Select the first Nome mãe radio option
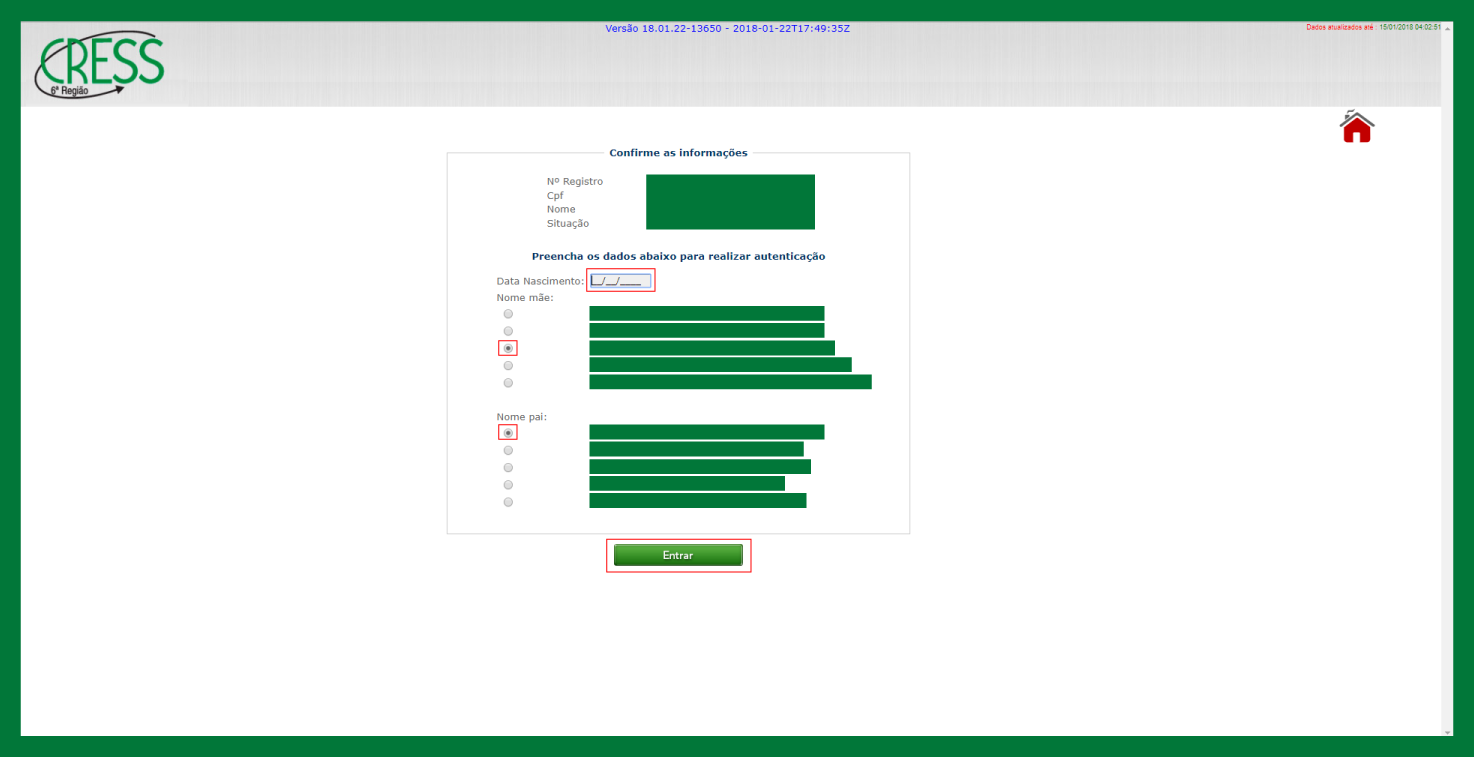The width and height of the screenshot is (1474, 757). click(x=508, y=314)
